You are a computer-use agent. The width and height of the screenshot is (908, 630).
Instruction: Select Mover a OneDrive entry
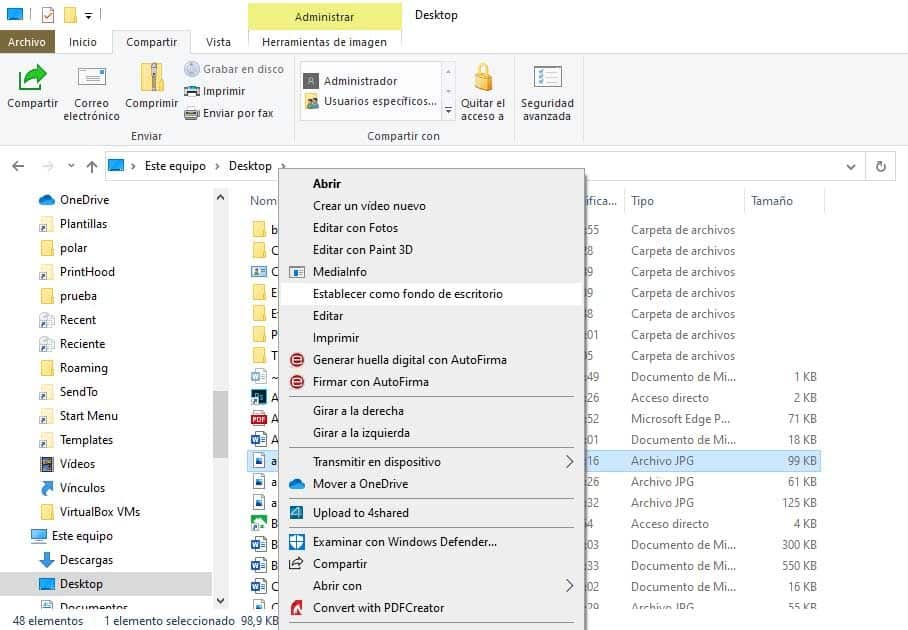(431, 484)
